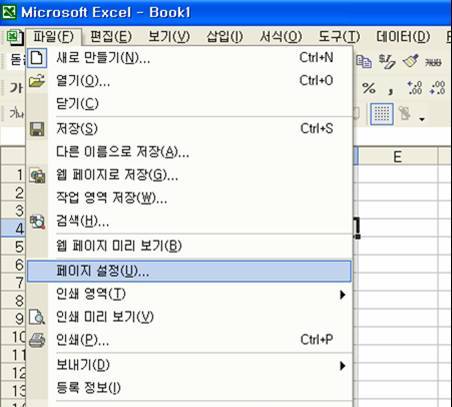
Task: Click the bold 가 formatting button
Action: pyautogui.click(x=16, y=88)
